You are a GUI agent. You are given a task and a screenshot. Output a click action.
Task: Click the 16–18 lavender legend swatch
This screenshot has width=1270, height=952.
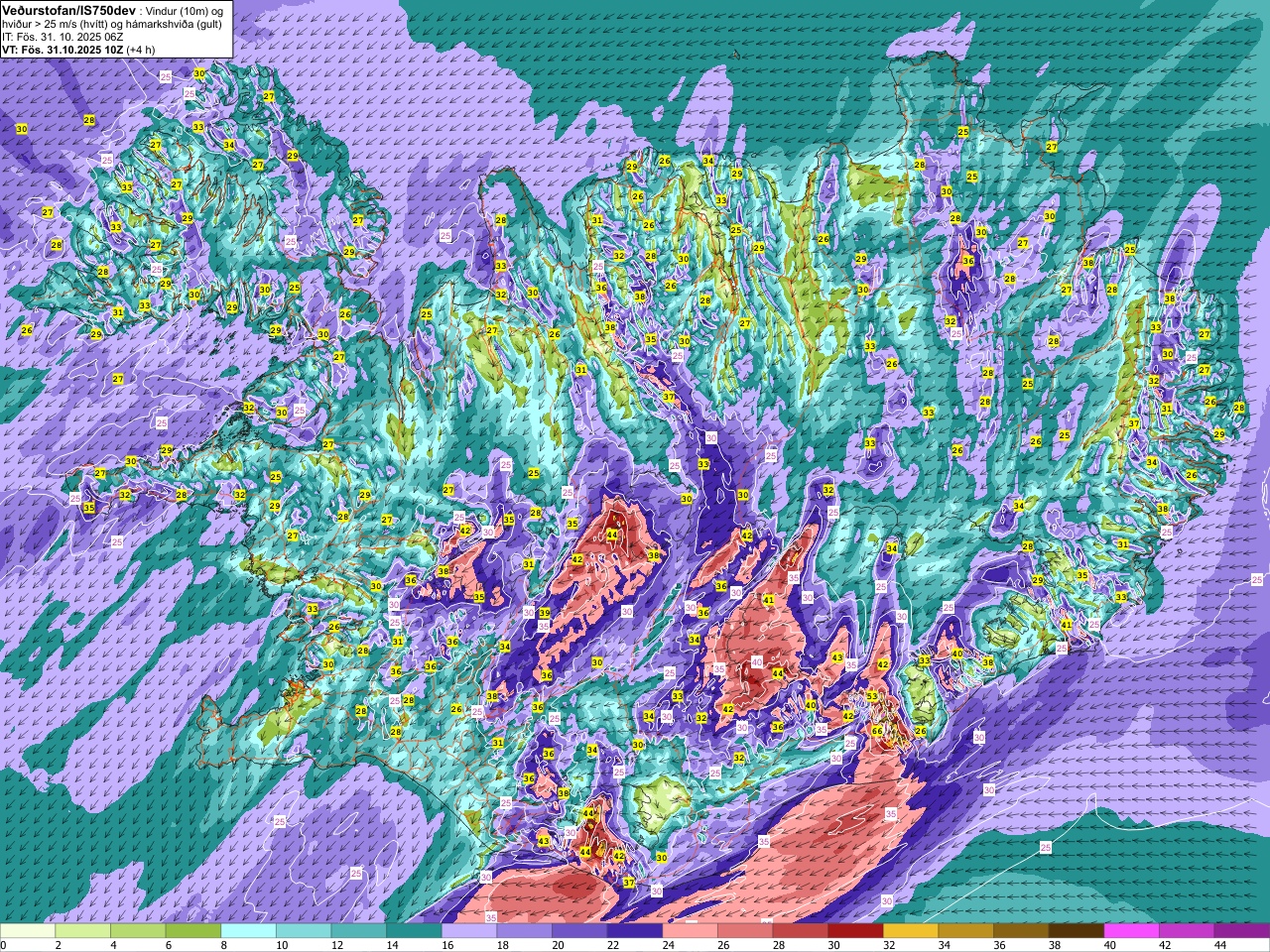point(469,931)
